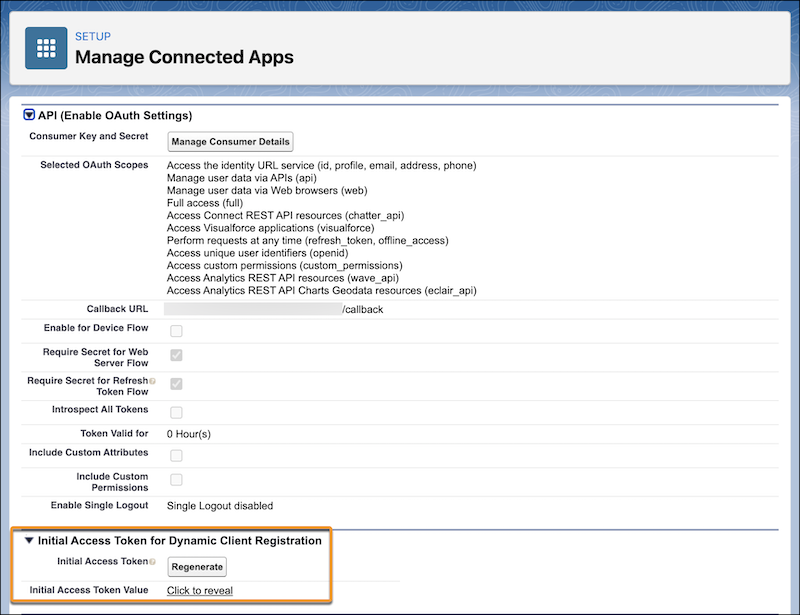This screenshot has height=615, width=800.
Task: Check the Introspect All Tokens box
Action: pos(176,412)
